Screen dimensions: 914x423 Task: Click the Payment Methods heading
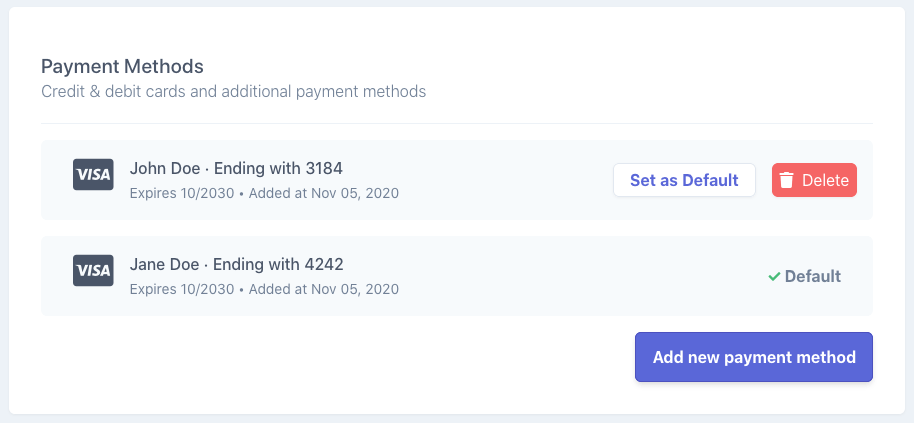pos(122,67)
